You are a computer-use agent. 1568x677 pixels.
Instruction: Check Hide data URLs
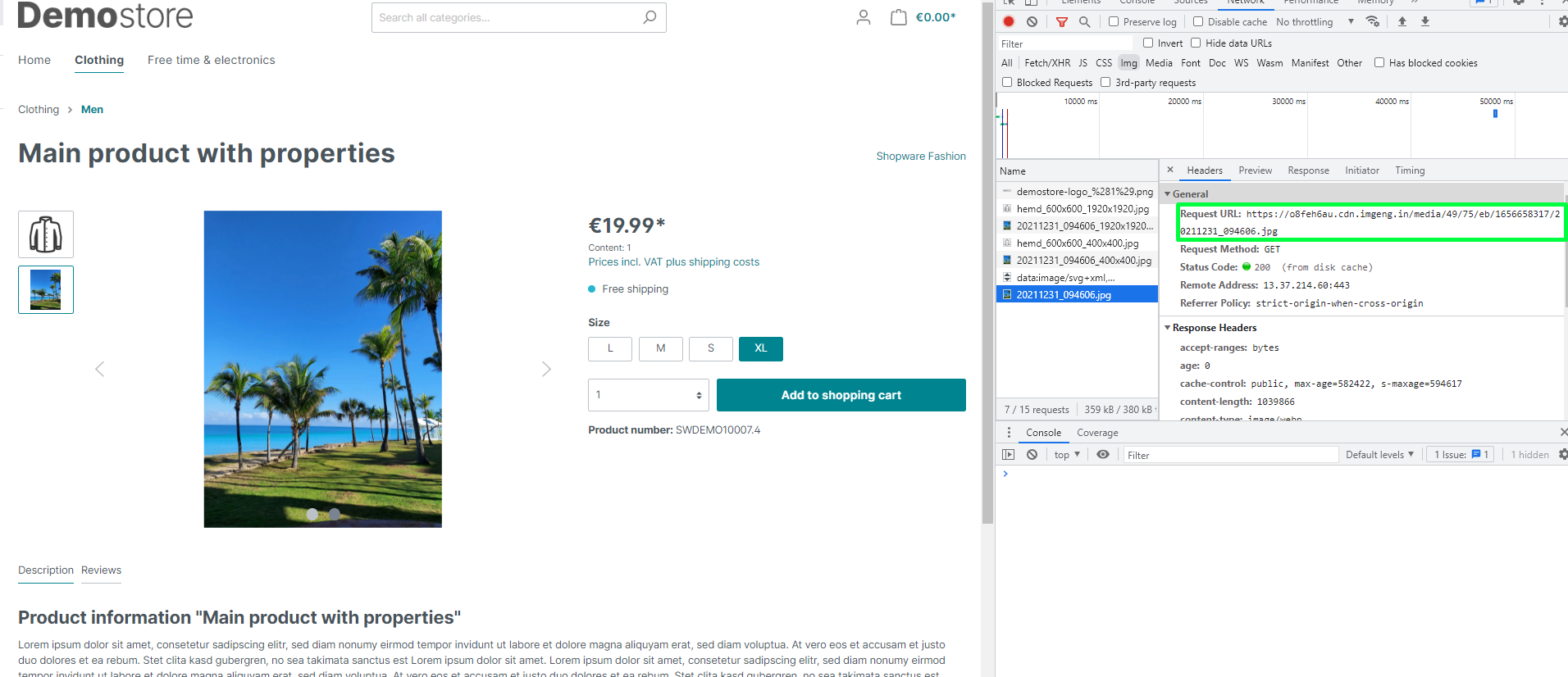point(1196,43)
